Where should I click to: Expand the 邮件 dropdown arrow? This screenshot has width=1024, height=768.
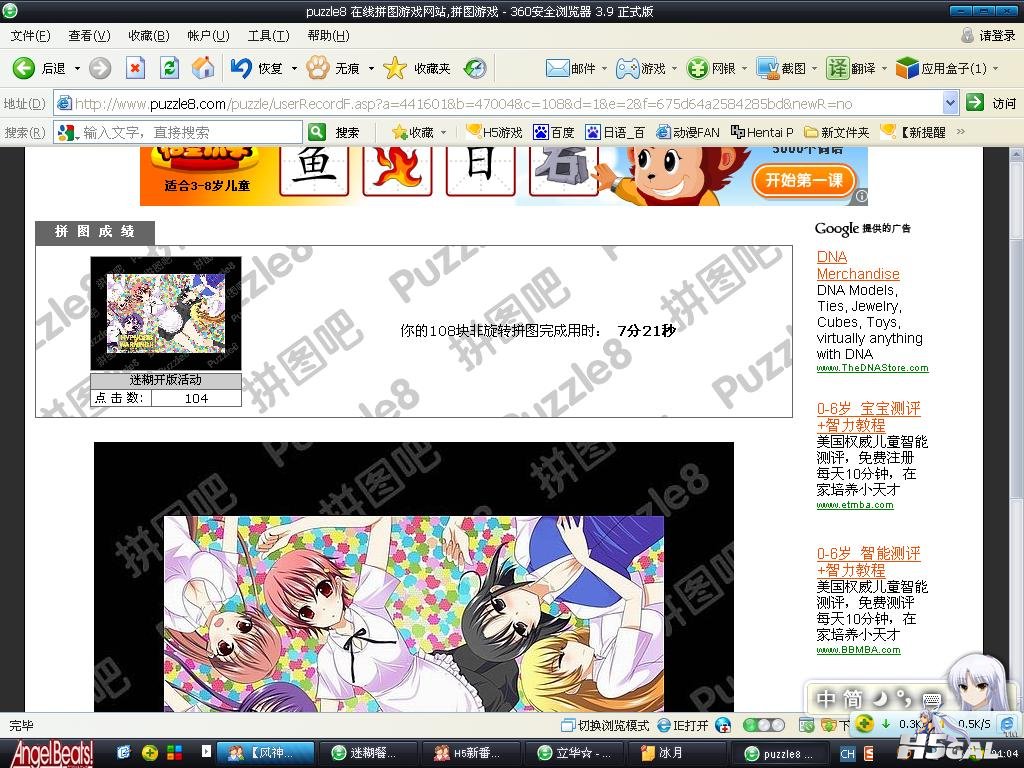pyautogui.click(x=604, y=68)
